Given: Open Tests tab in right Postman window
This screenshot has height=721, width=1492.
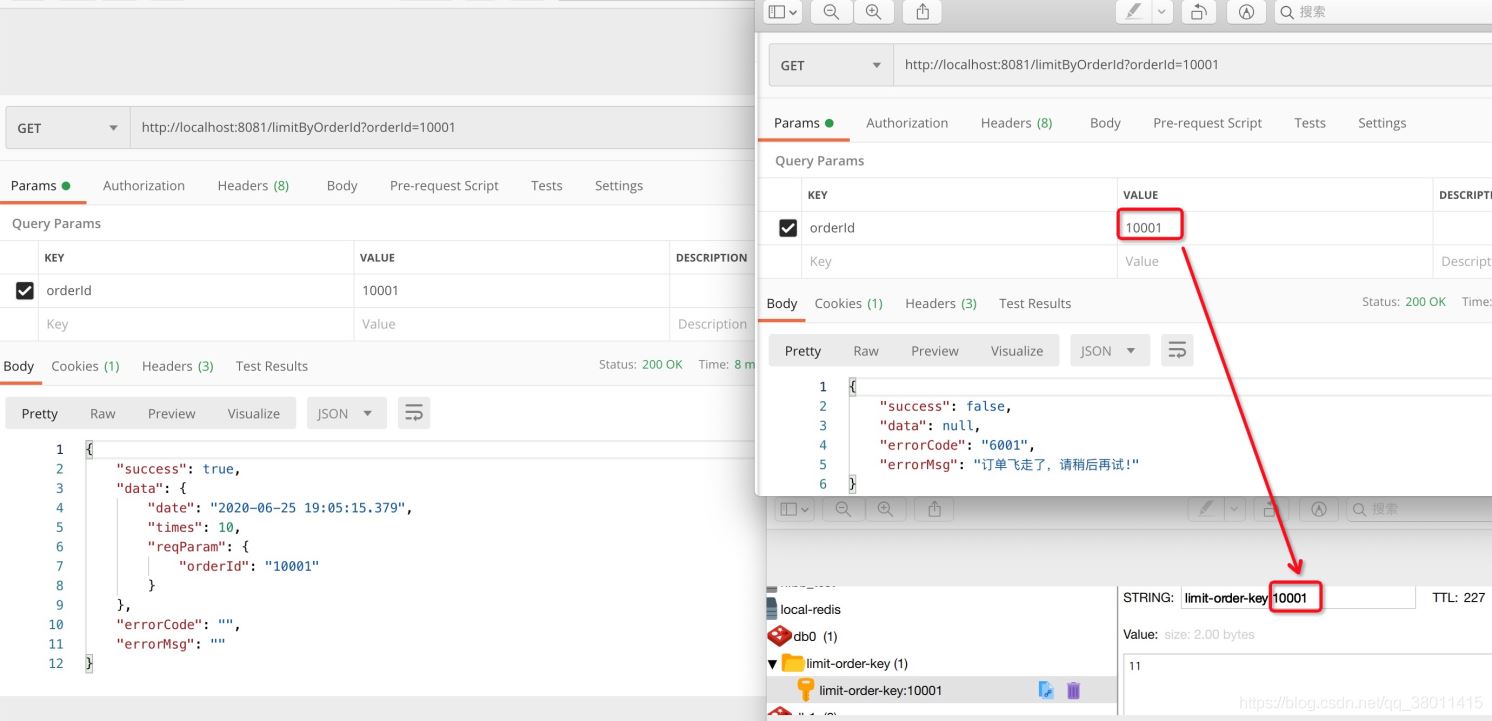Looking at the screenshot, I should (1310, 122).
